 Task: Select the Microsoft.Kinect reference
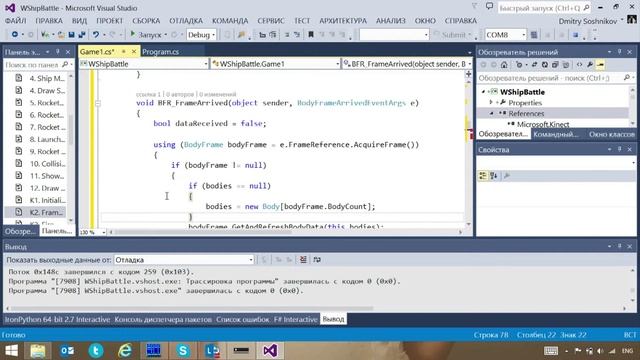543,124
